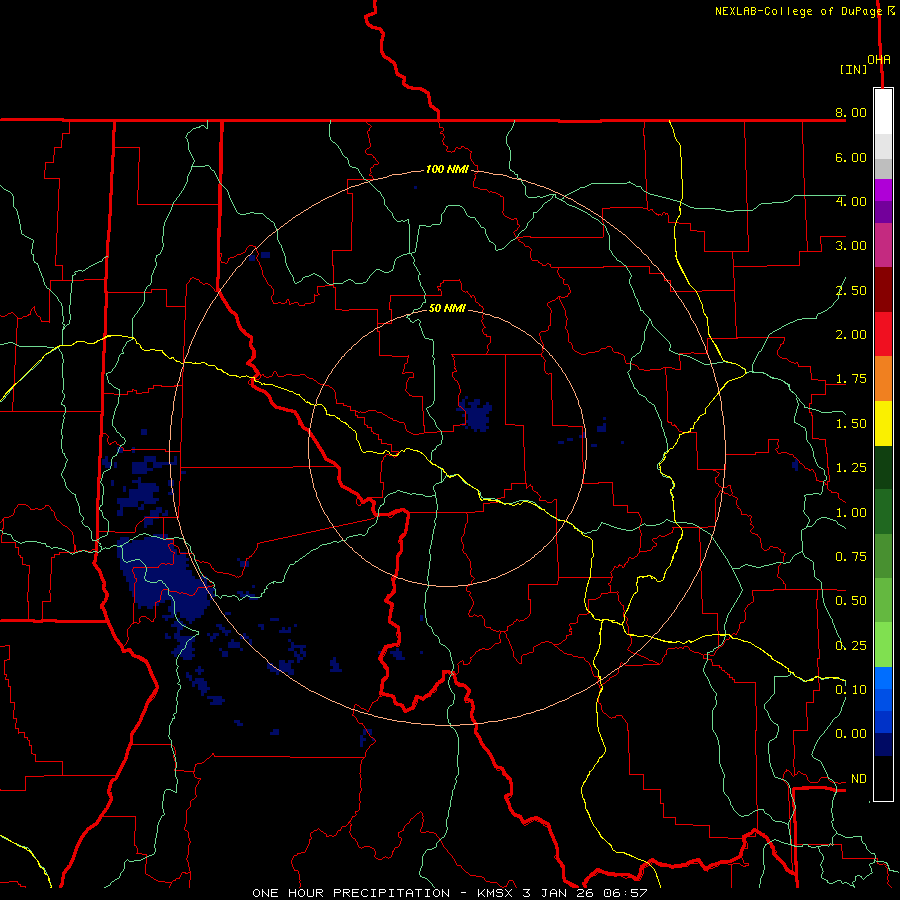
Task: Pick the bright magenta legend swatch
Action: pos(883,190)
